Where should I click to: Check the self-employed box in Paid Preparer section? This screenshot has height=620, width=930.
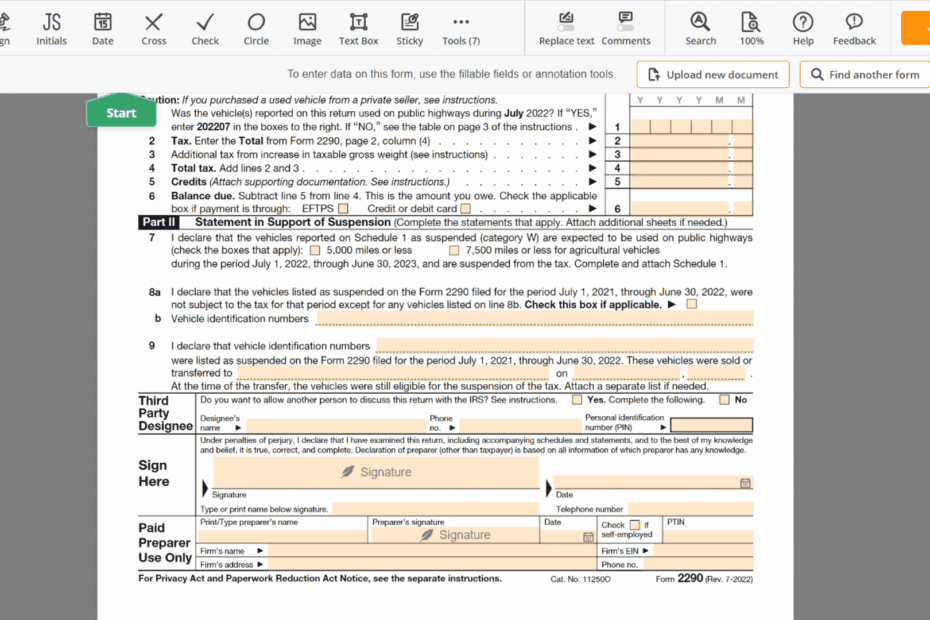coord(635,525)
